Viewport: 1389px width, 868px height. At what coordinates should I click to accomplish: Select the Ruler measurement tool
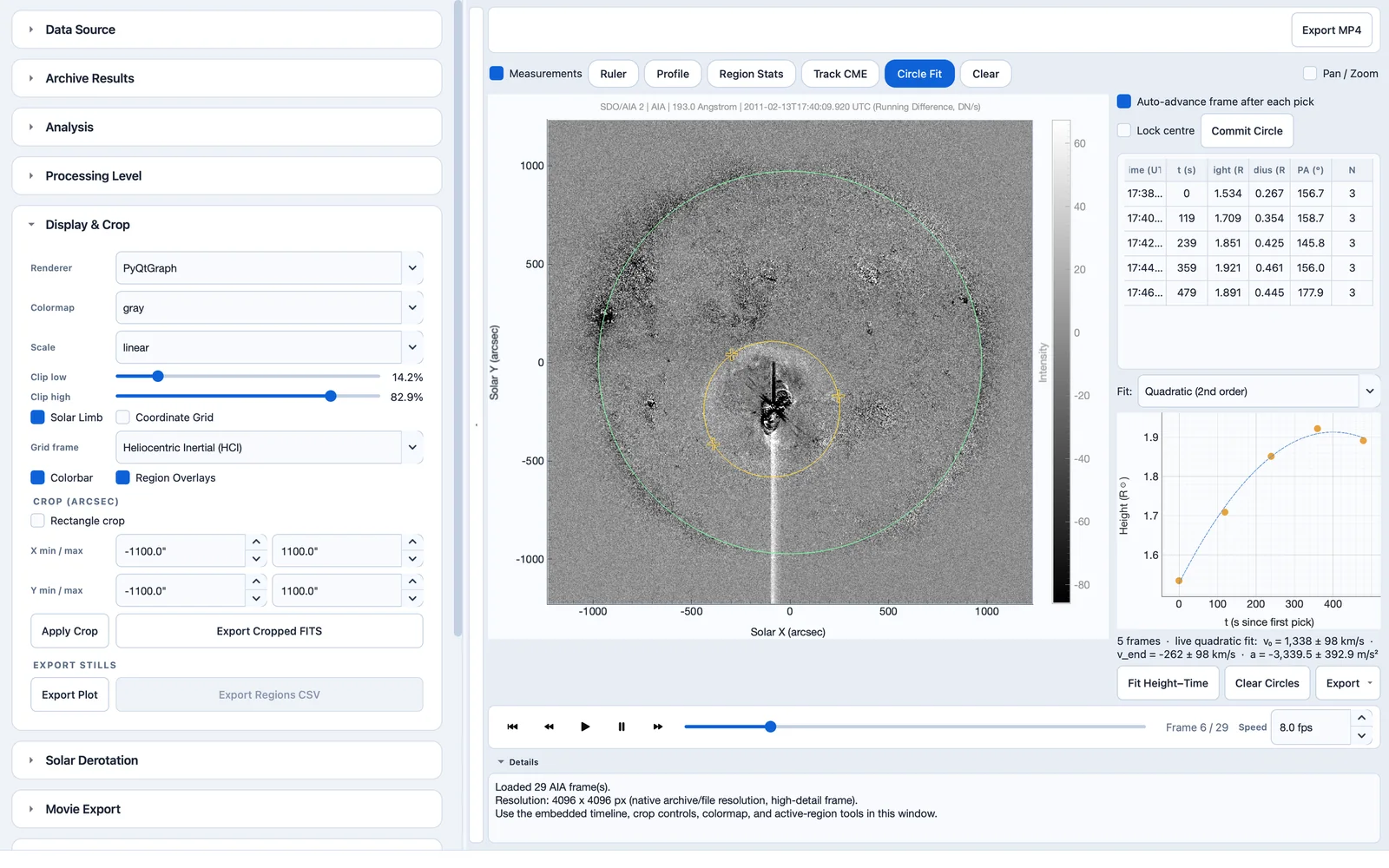click(613, 74)
